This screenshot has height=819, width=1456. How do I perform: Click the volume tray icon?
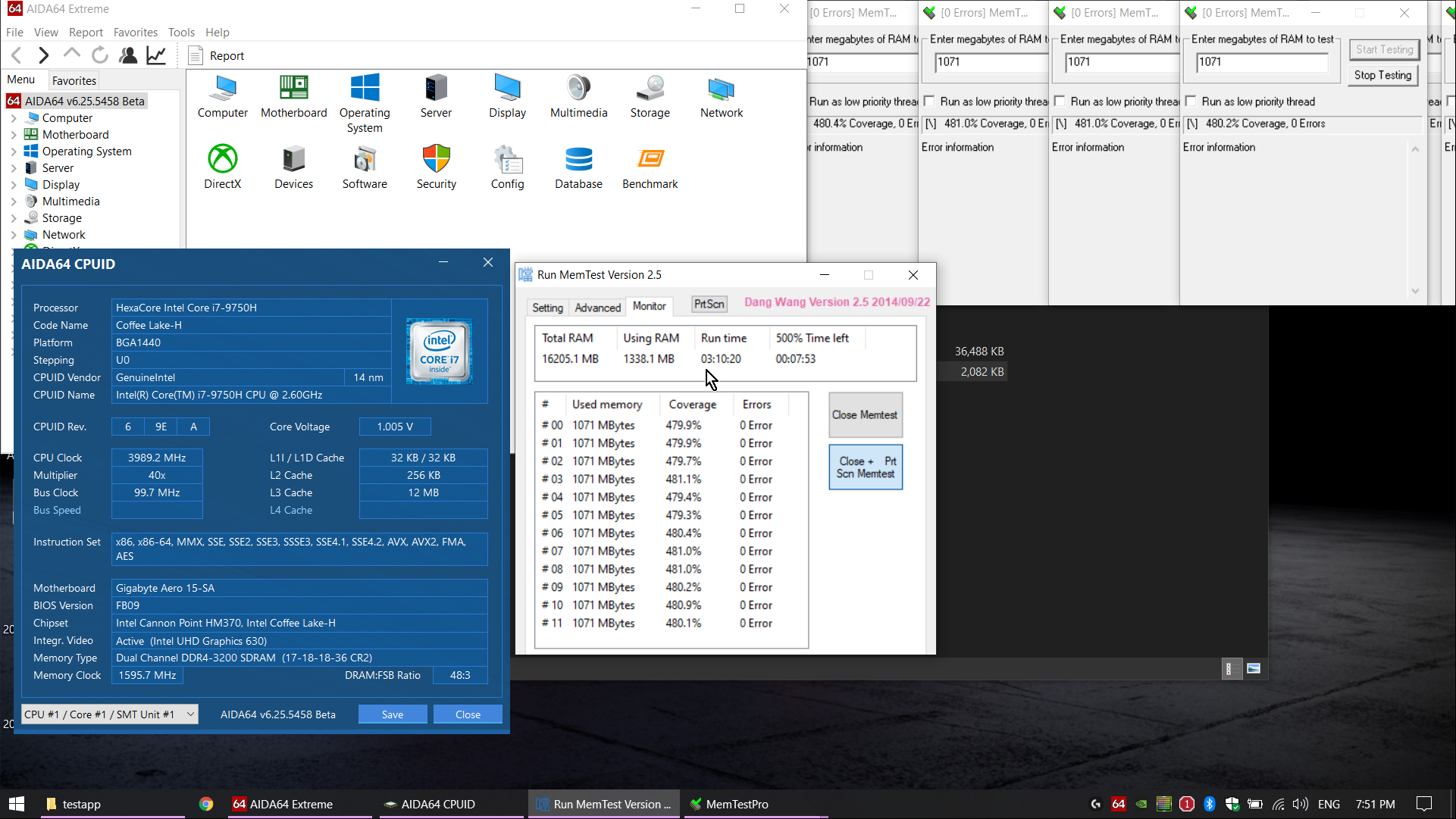click(x=1301, y=804)
